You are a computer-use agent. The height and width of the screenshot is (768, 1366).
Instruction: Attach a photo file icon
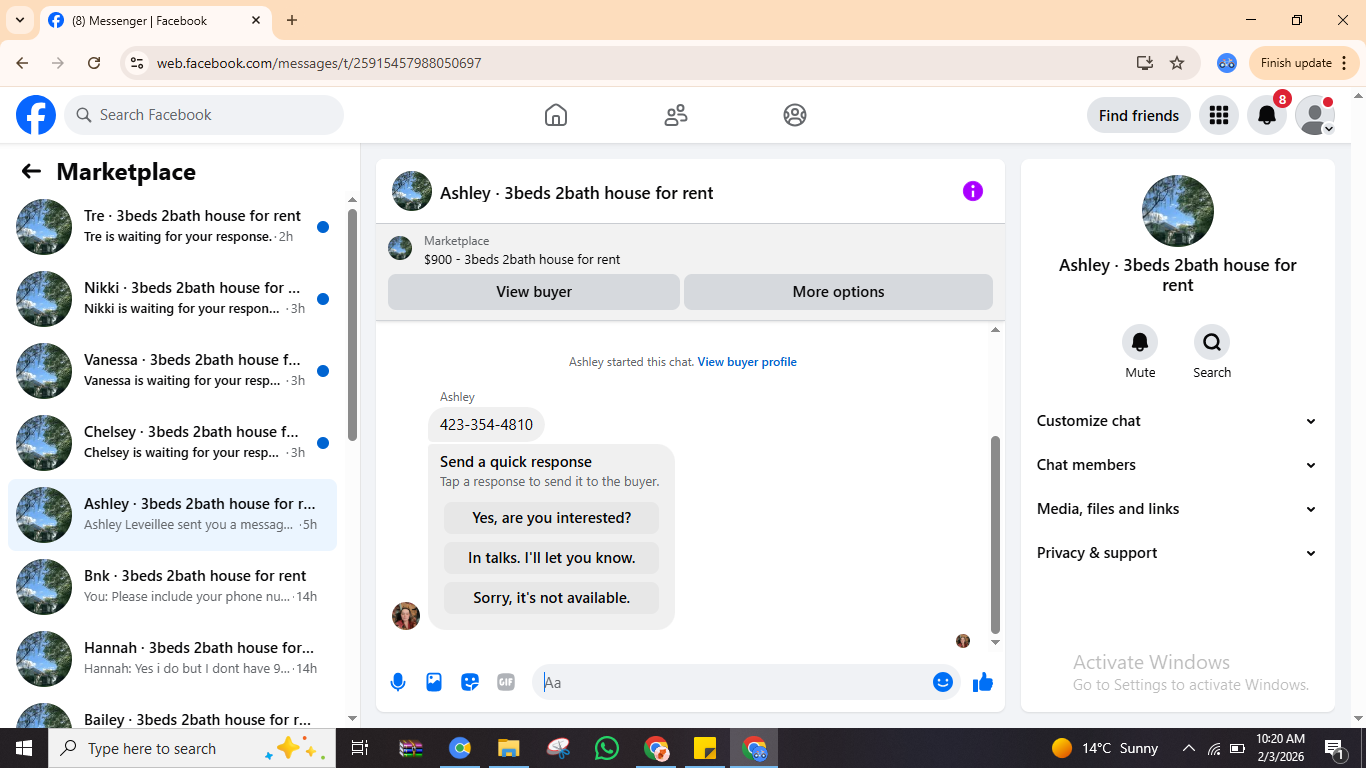[434, 682]
